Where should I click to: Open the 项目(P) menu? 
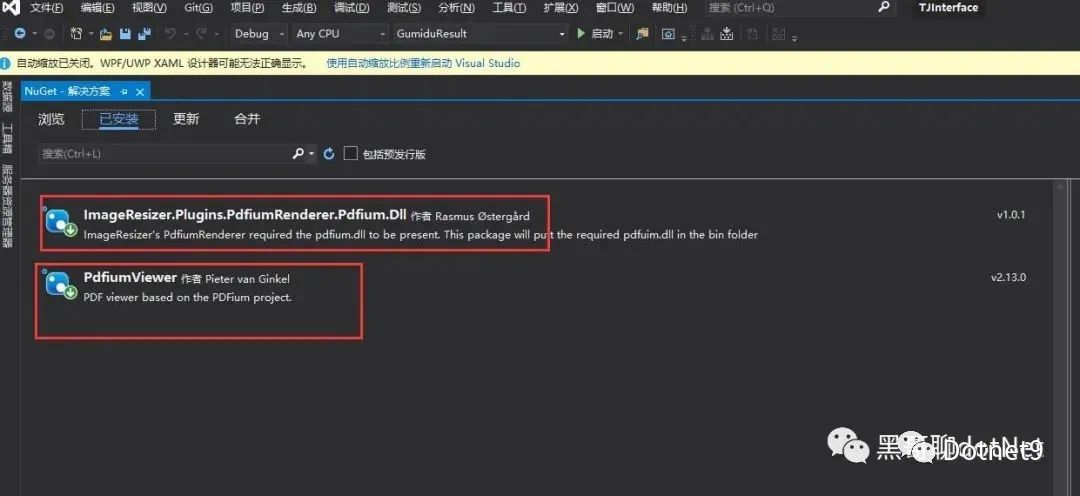pos(247,8)
